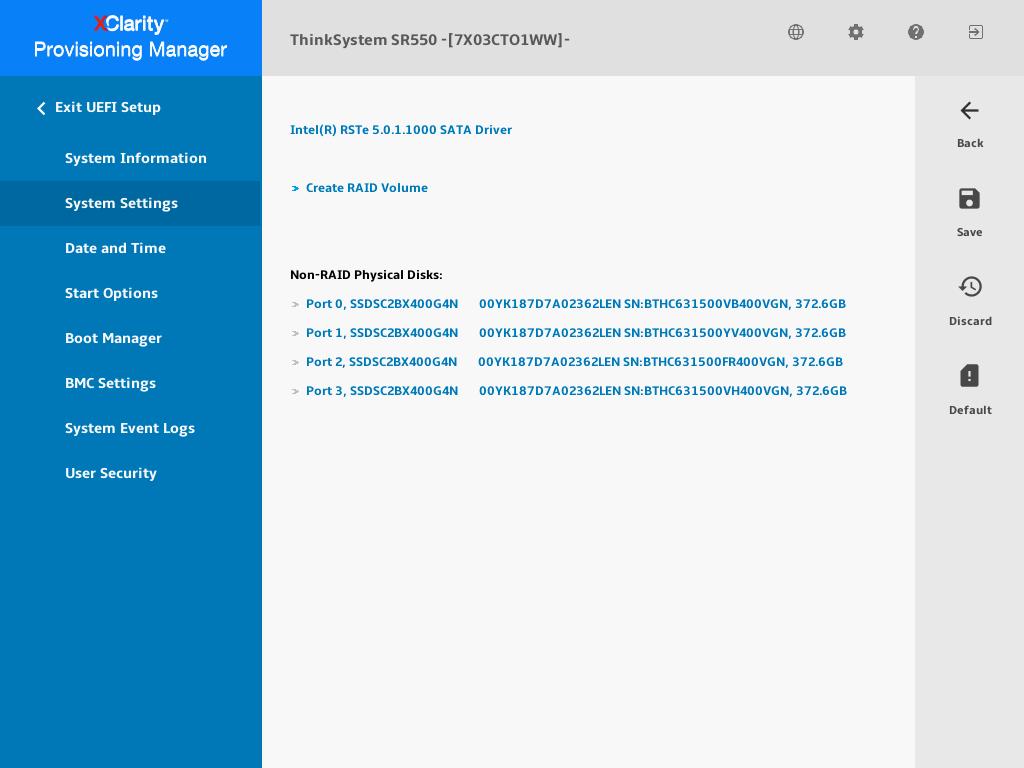Open Boot Manager from sidebar menu

(113, 338)
